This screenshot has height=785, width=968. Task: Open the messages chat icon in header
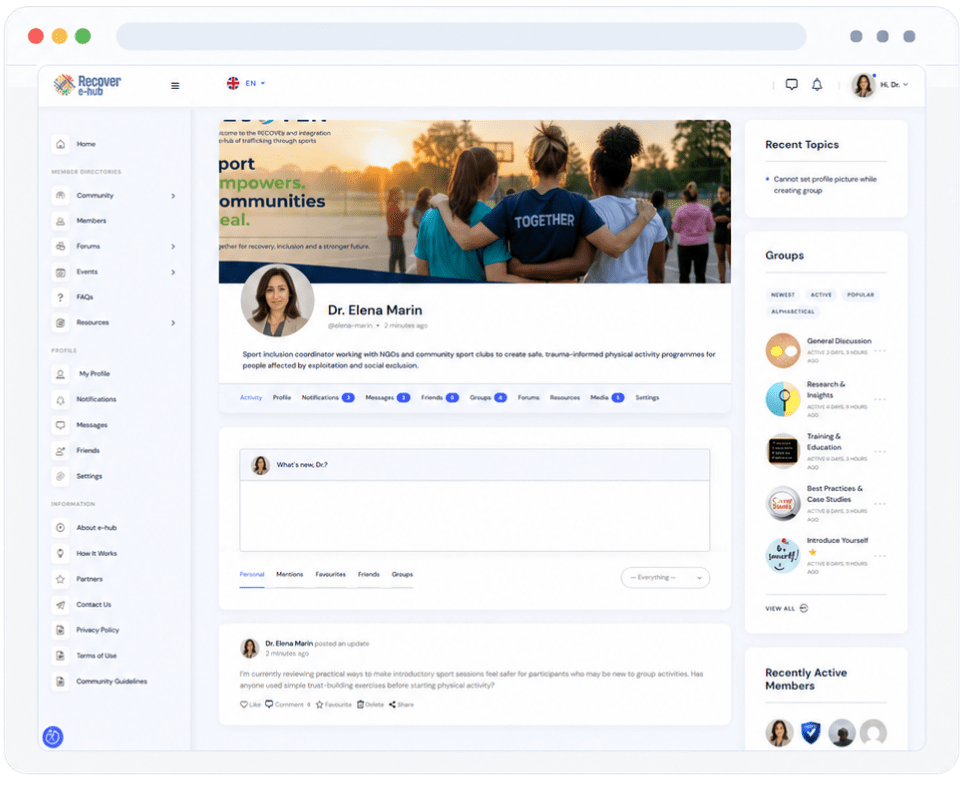(x=792, y=85)
